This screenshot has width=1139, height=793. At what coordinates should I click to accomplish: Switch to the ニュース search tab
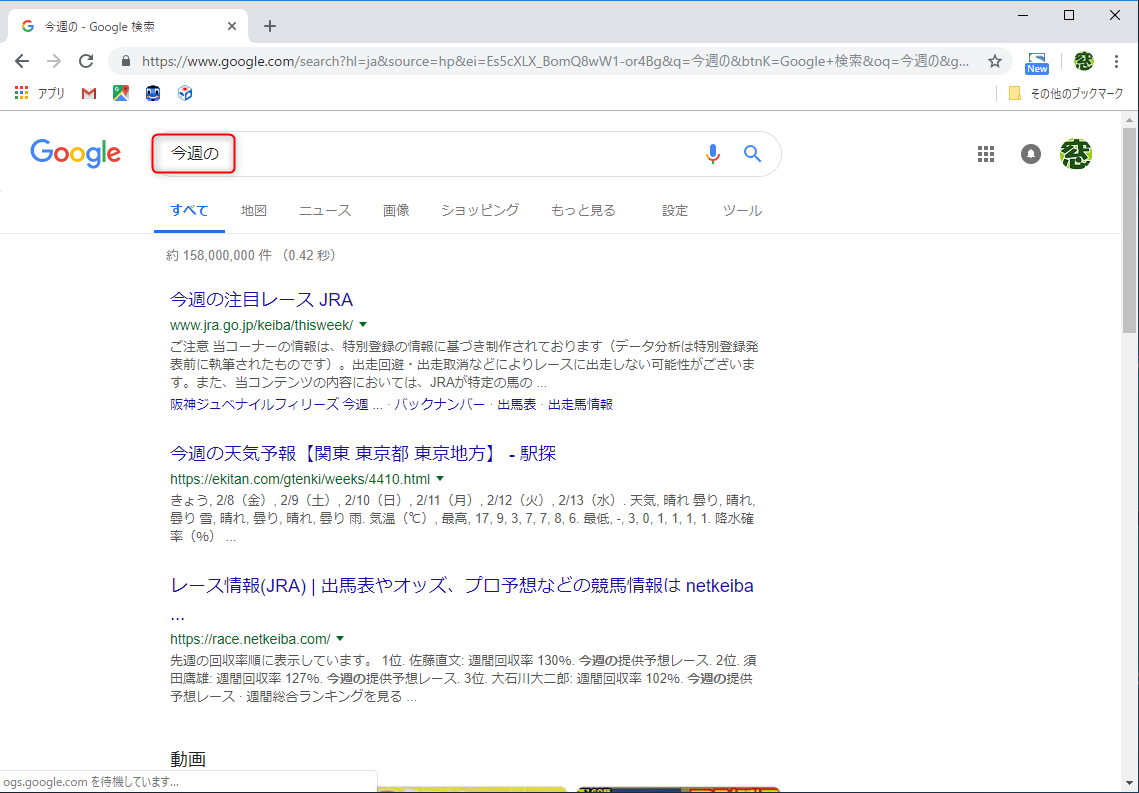(324, 210)
